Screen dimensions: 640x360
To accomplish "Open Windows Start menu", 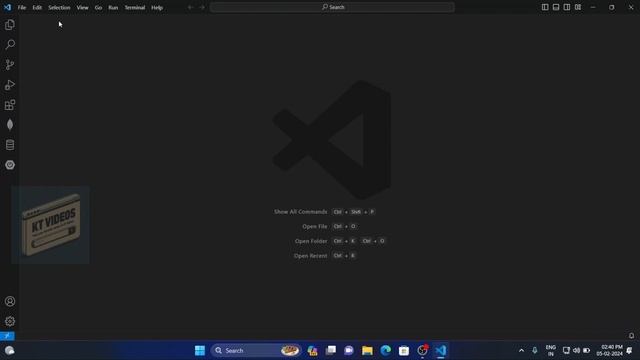I will pos(200,350).
